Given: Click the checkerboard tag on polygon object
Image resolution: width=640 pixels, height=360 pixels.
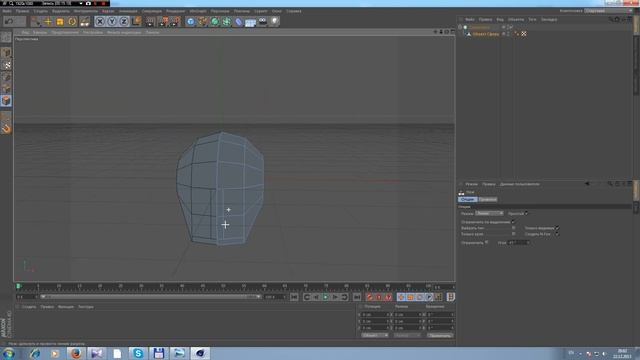Looking at the screenshot, I should click(x=524, y=34).
